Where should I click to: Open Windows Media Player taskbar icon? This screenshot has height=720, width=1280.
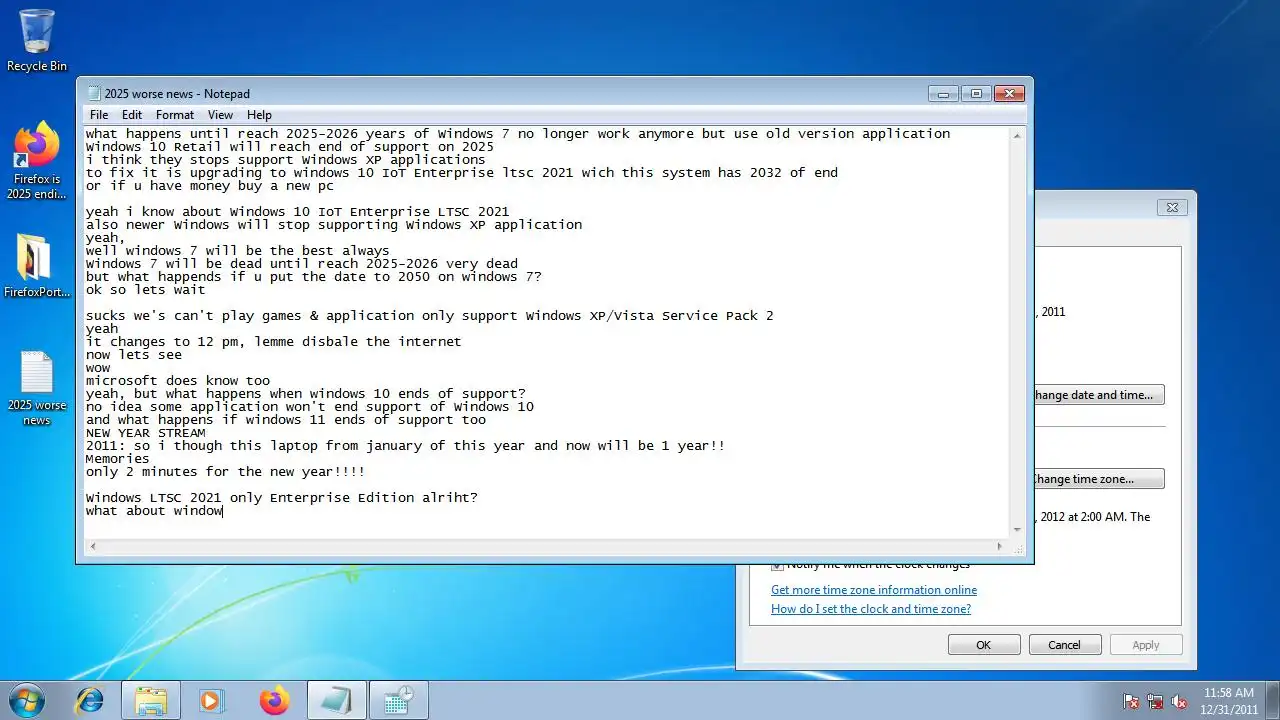click(211, 700)
